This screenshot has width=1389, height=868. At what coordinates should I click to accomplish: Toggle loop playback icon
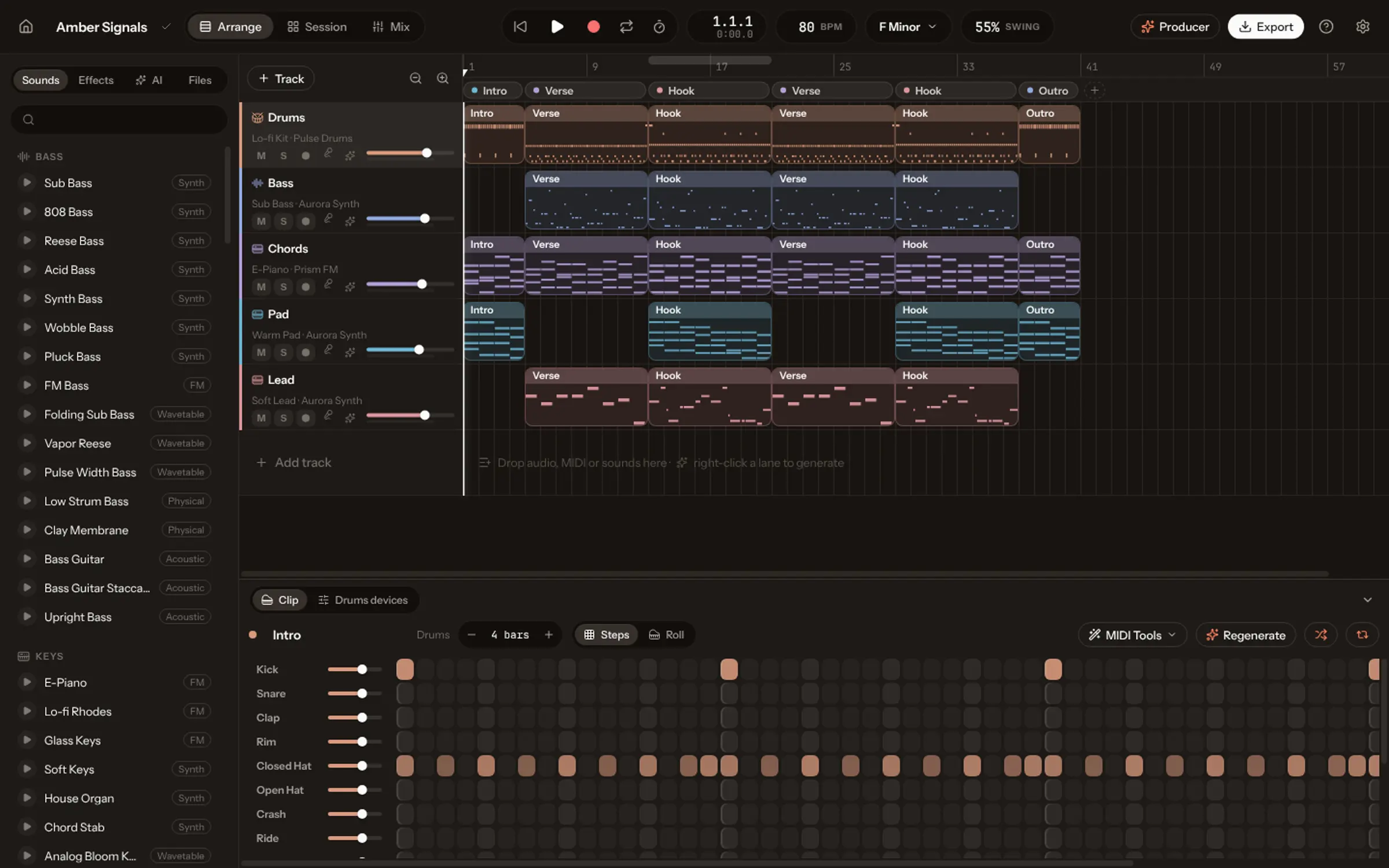[x=626, y=27]
